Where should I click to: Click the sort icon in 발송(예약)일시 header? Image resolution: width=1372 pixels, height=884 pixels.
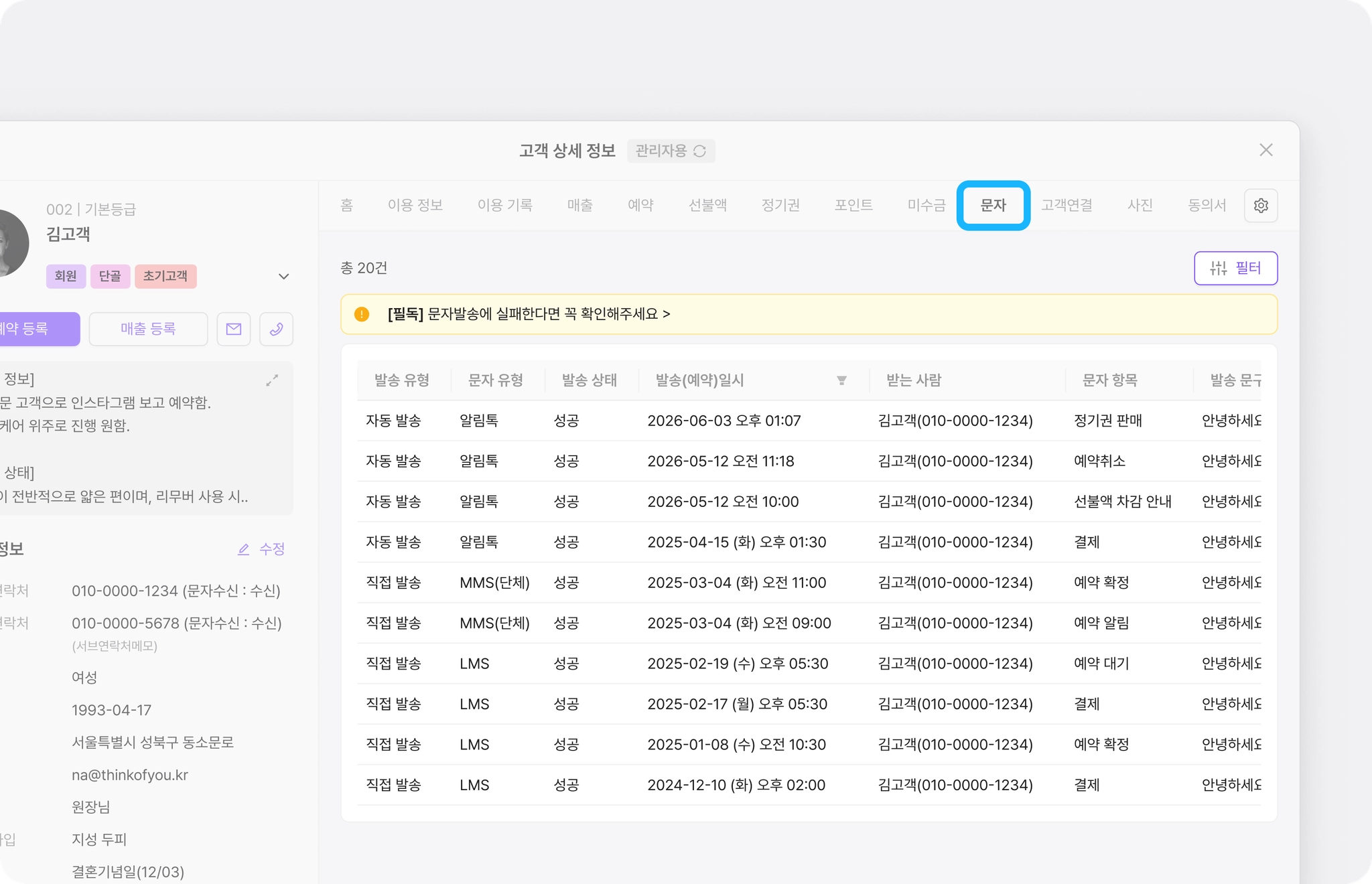click(x=841, y=380)
